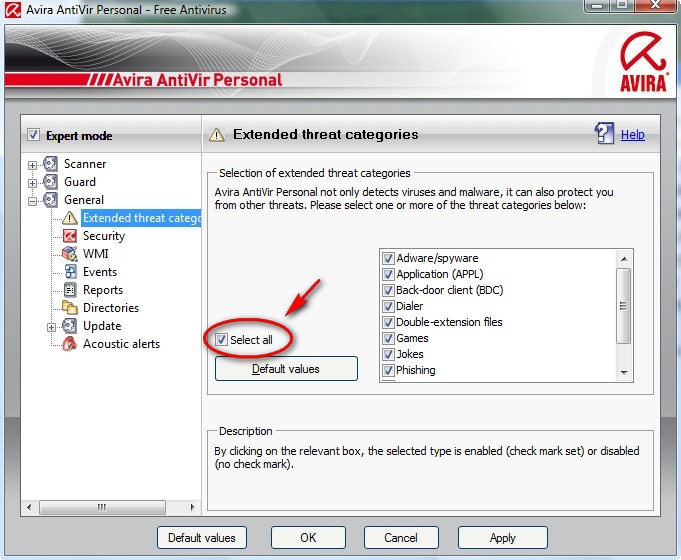Image resolution: width=681 pixels, height=560 pixels.
Task: Click the OK button
Action: pos(308,537)
